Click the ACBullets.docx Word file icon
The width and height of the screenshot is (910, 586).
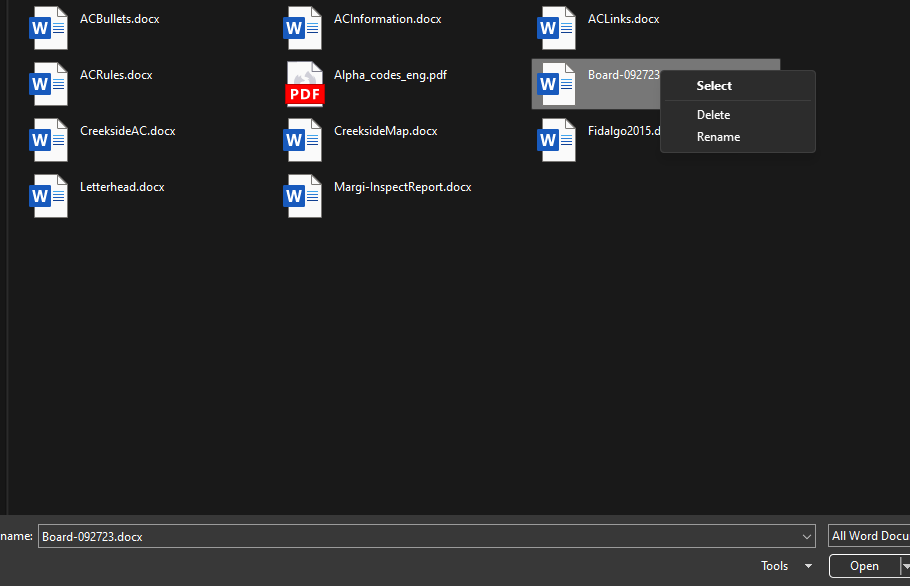pos(48,28)
